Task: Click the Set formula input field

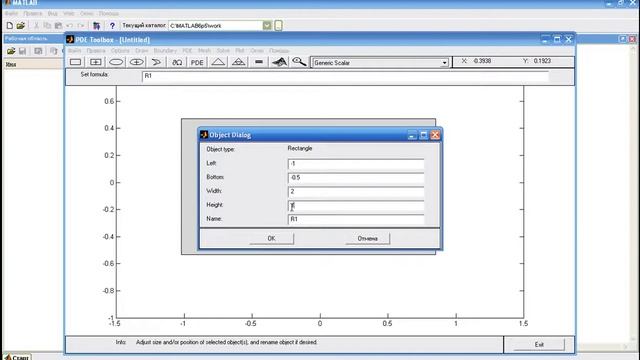Action: tap(345, 76)
